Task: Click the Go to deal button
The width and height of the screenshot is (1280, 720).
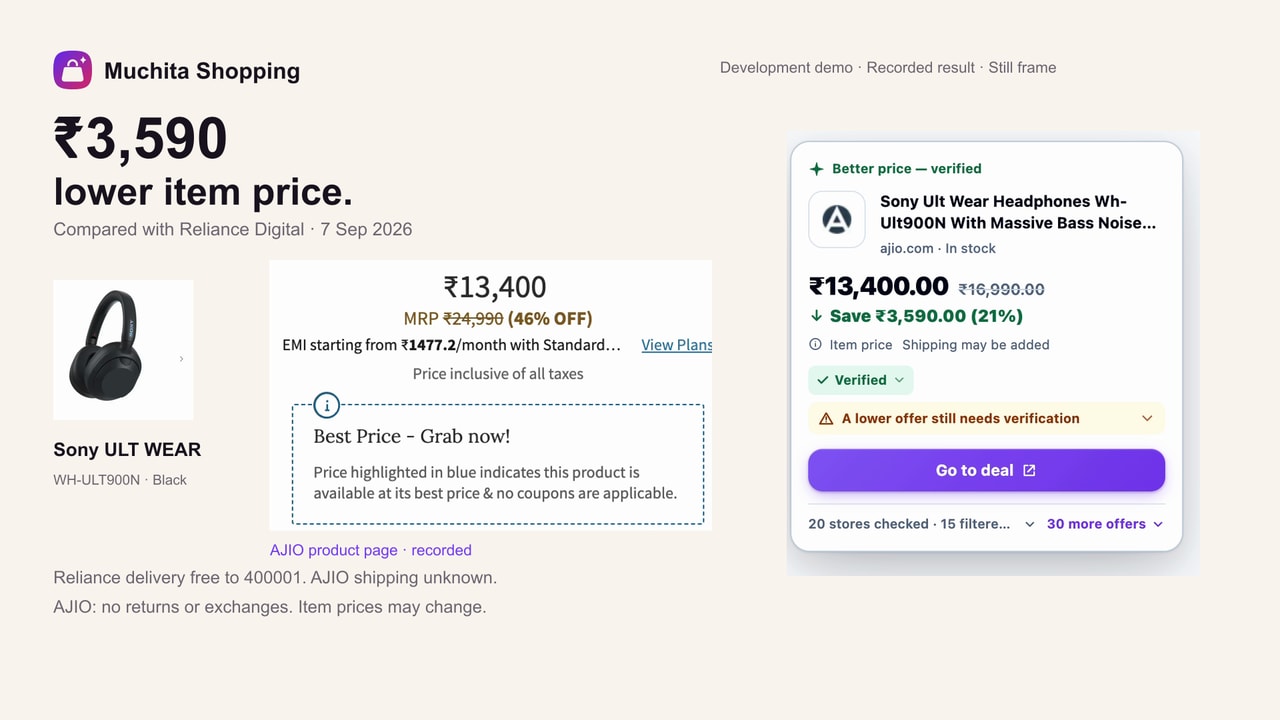Action: 986,470
